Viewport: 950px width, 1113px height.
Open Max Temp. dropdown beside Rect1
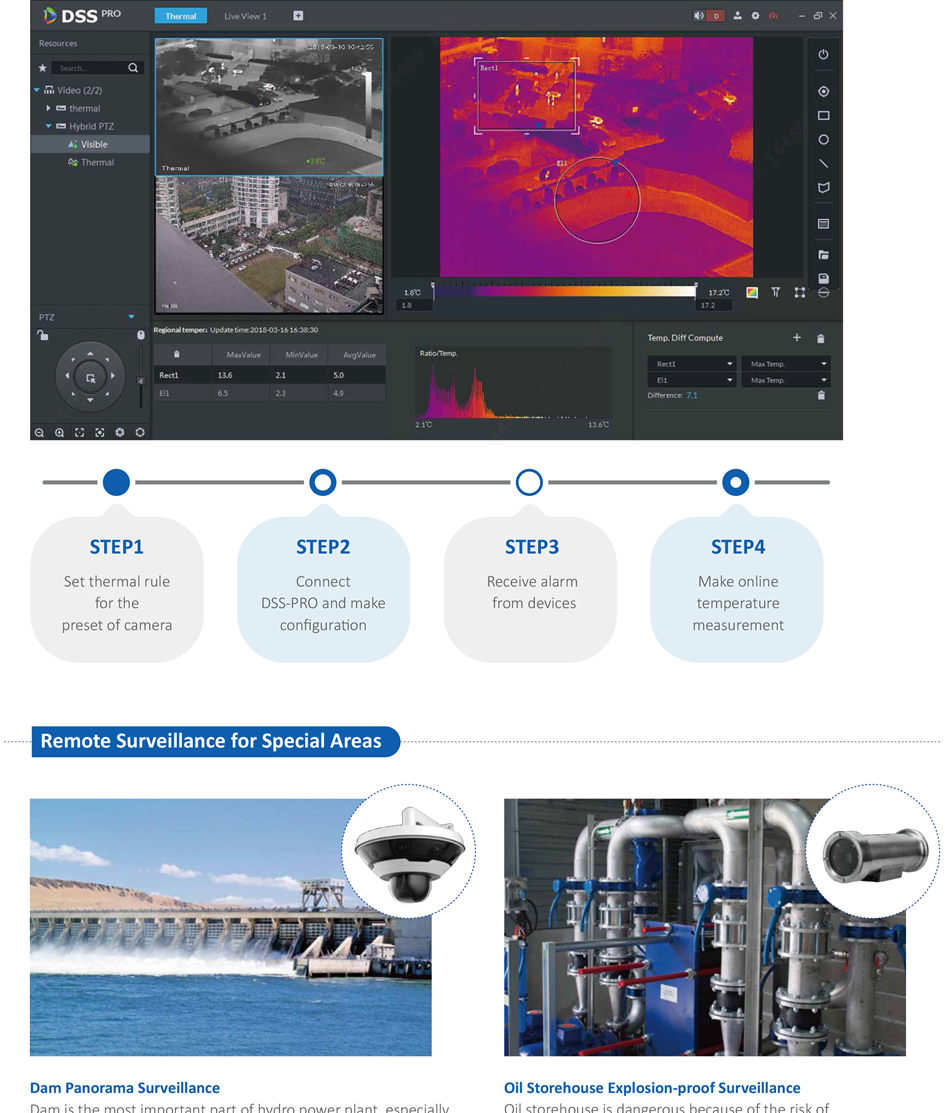pyautogui.click(x=786, y=363)
